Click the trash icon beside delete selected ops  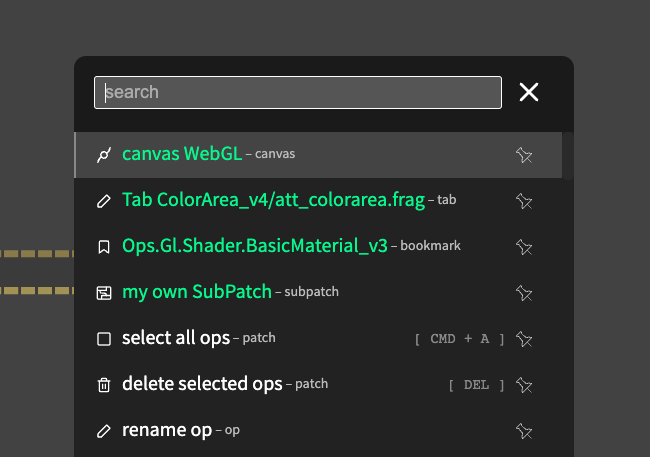tap(104, 385)
